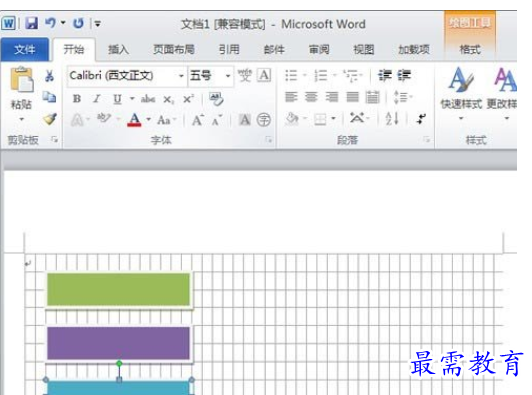Click the Shrink Font icon
This screenshot has width=532, height=395.
click(x=217, y=120)
